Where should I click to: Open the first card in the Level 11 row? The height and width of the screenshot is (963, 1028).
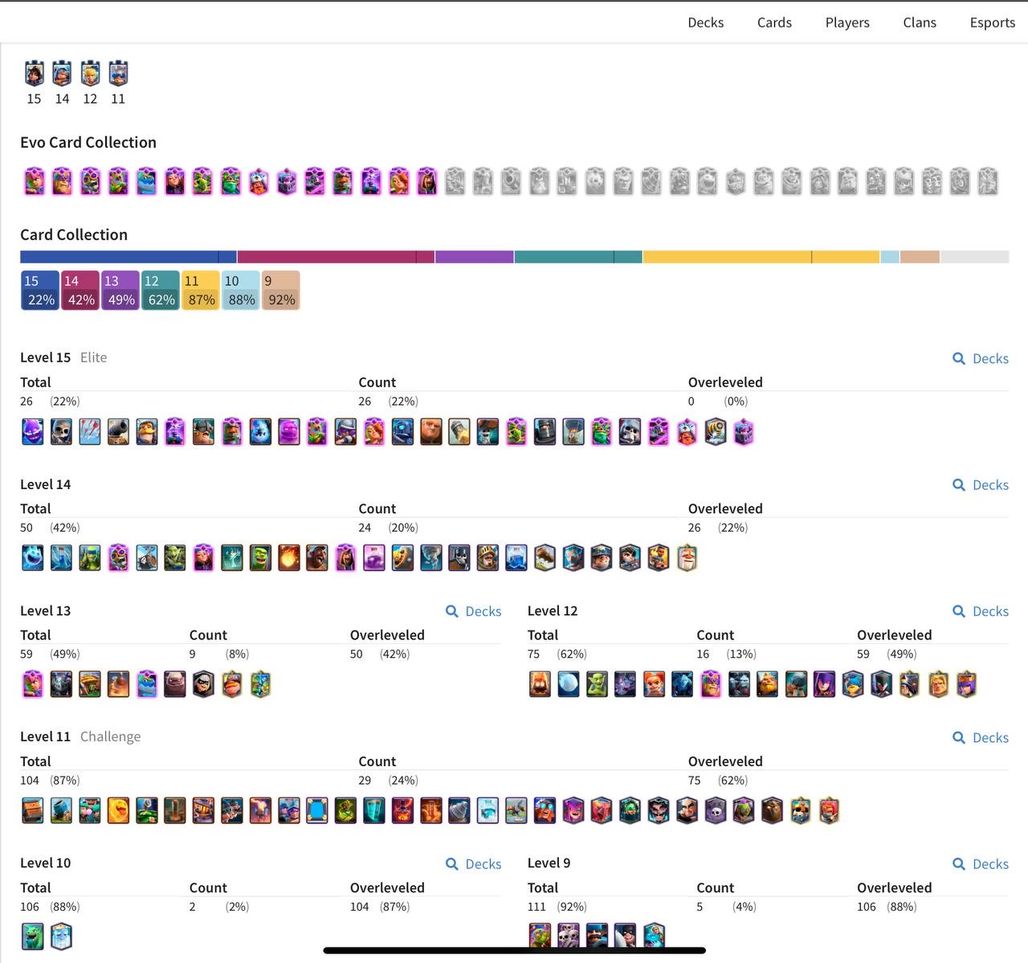[x=33, y=811]
